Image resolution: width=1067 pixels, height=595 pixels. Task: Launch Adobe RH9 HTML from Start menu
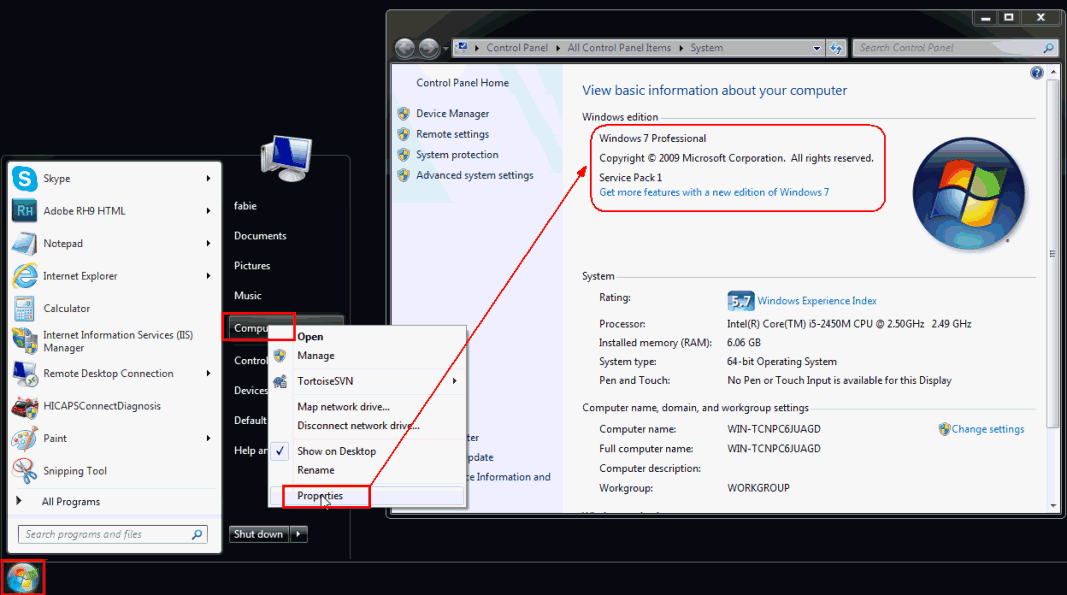tap(84, 211)
